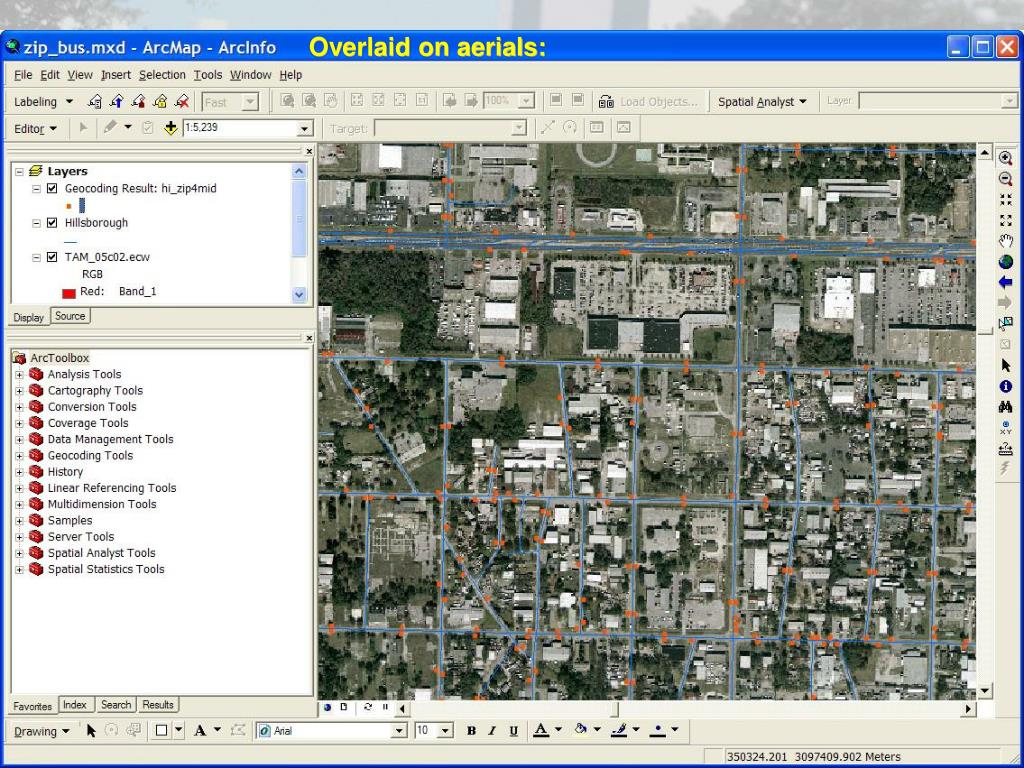This screenshot has height=768, width=1024.
Task: Click the Lock Labels icon
Action: [x=160, y=101]
